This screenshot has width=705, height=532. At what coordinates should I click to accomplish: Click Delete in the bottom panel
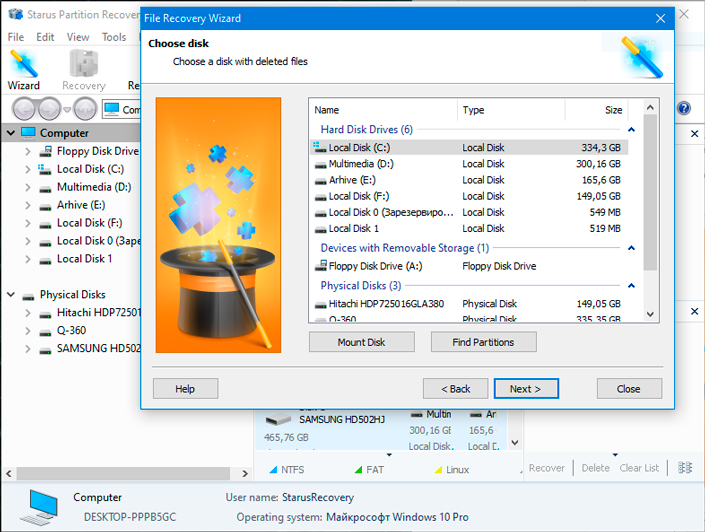tap(595, 468)
